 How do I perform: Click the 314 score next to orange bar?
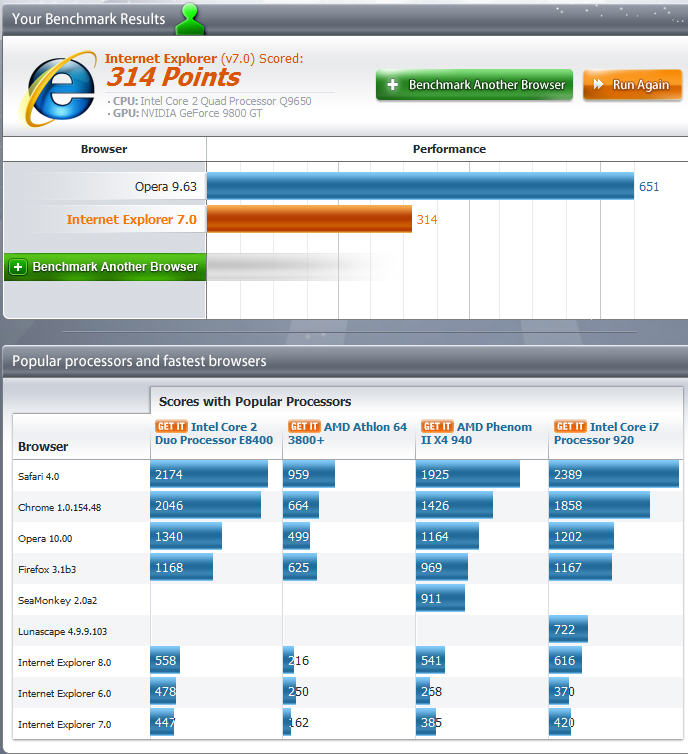click(427, 220)
